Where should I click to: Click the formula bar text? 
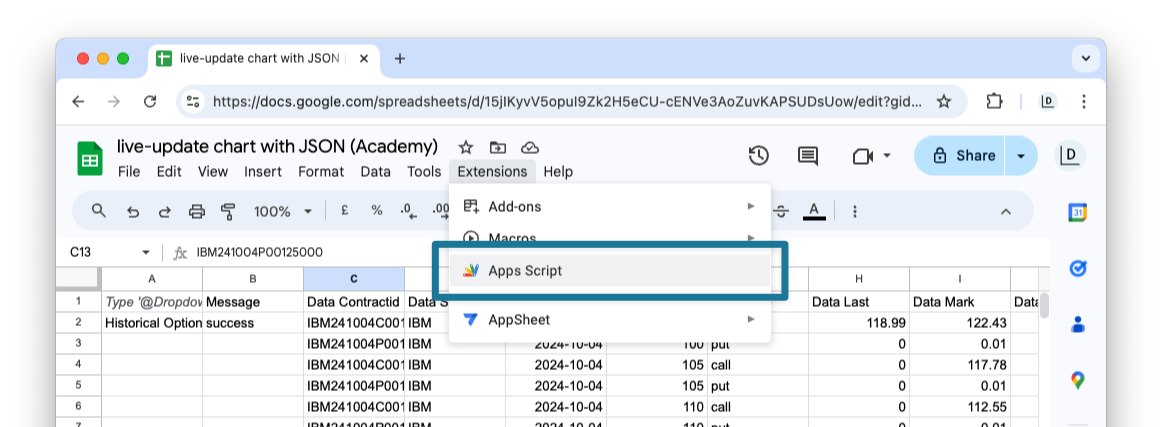click(259, 252)
